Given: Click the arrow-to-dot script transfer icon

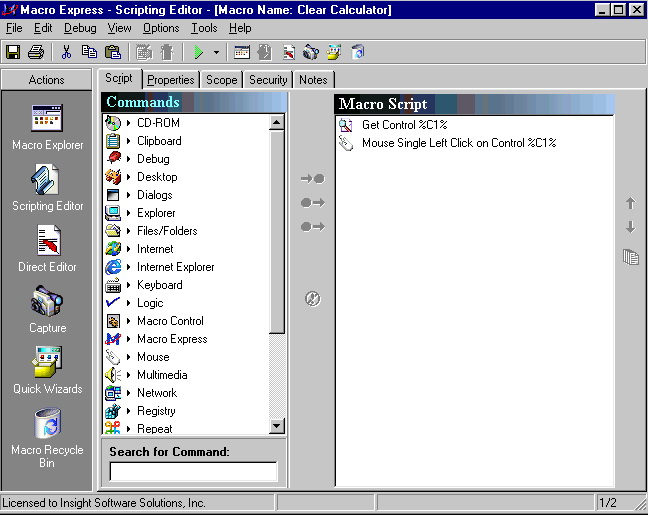Looking at the screenshot, I should click(x=312, y=179).
